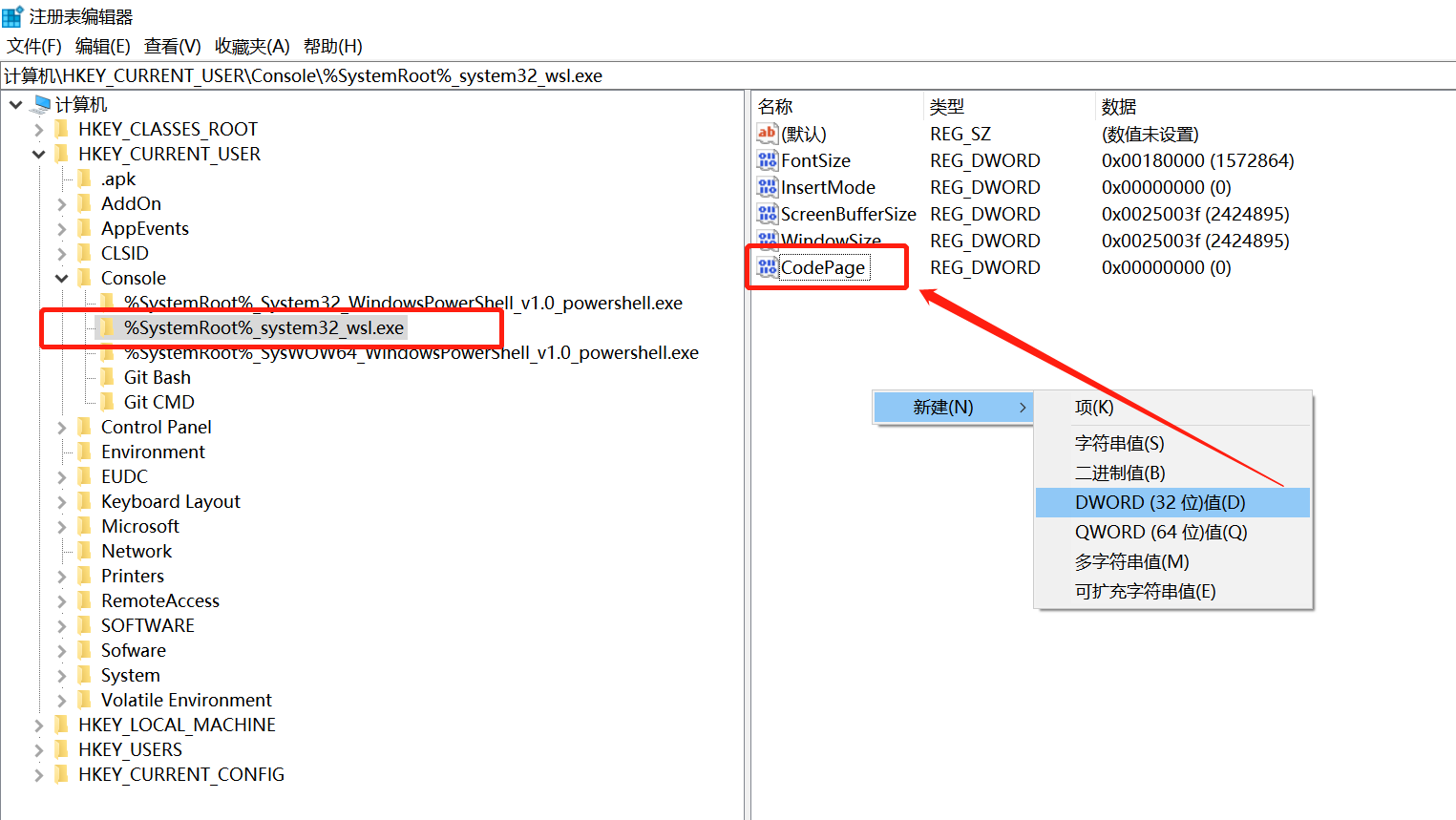Click the AddOn key folder icon
Image resolution: width=1456 pixels, height=820 pixels.
point(86,203)
